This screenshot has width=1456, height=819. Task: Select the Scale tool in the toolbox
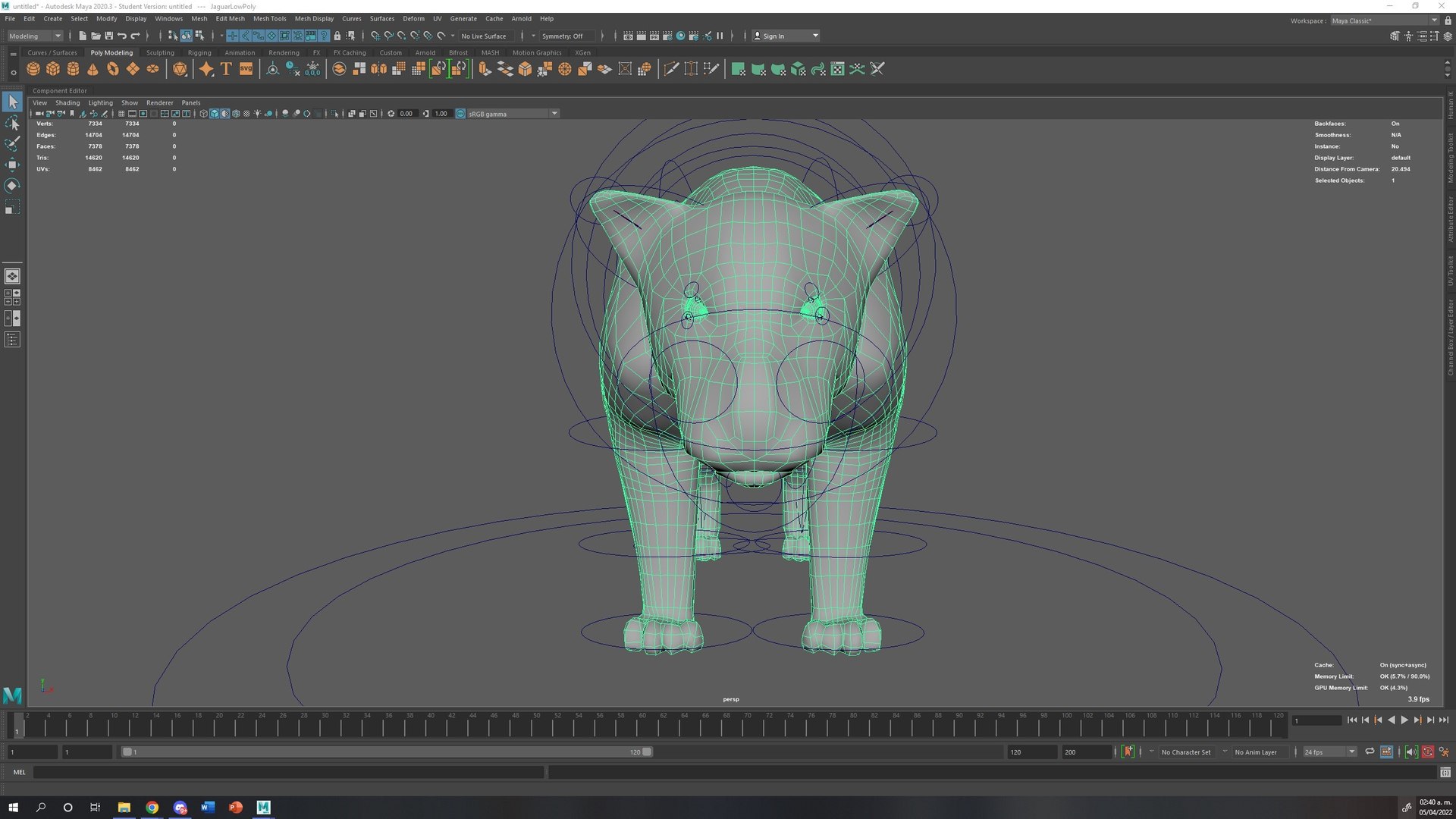pos(12,207)
